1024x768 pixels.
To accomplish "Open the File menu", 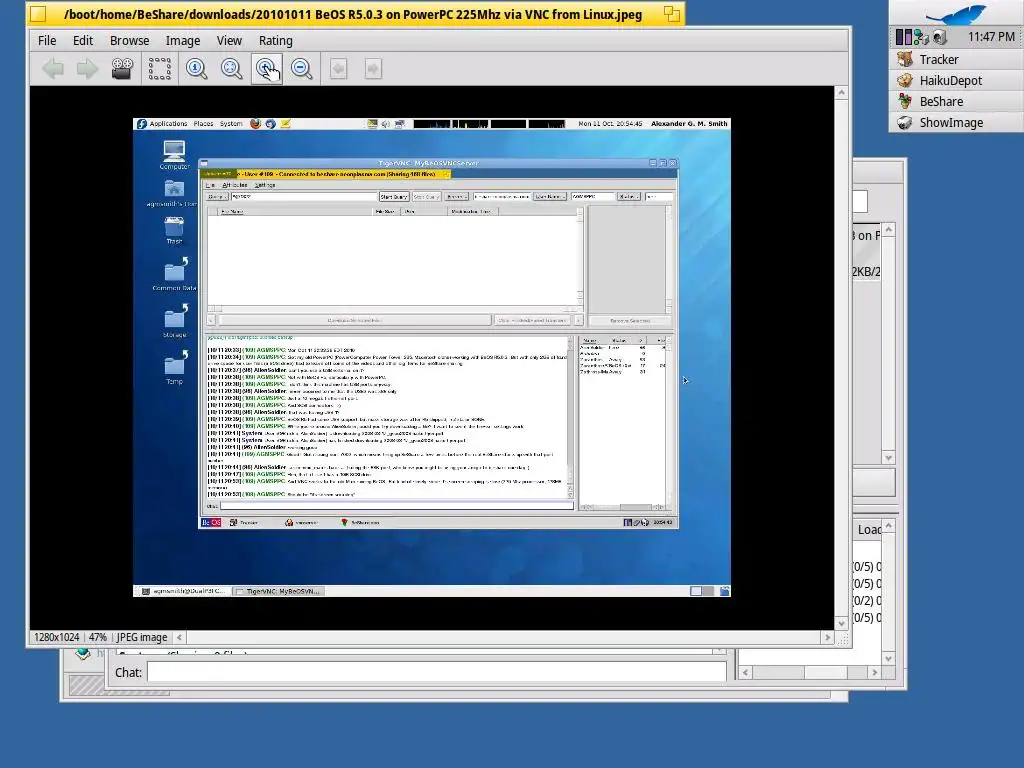I will tap(47, 40).
